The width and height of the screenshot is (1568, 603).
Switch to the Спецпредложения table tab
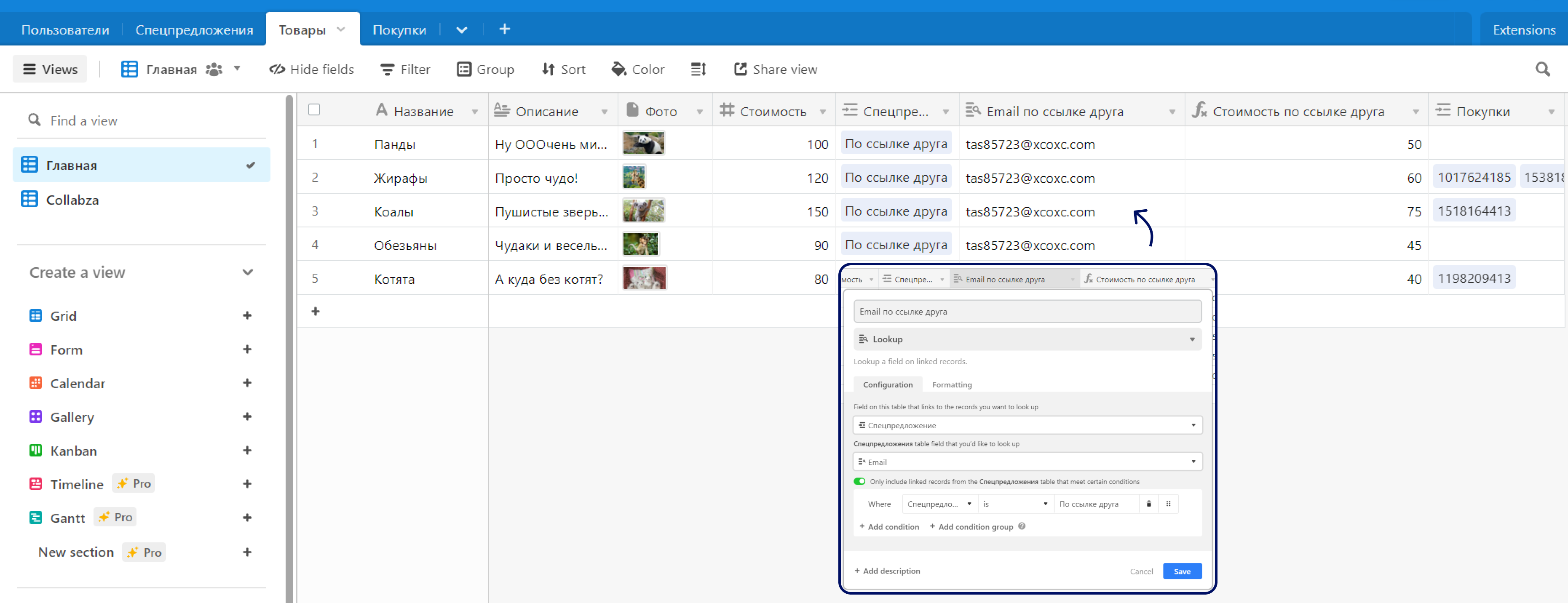point(194,29)
